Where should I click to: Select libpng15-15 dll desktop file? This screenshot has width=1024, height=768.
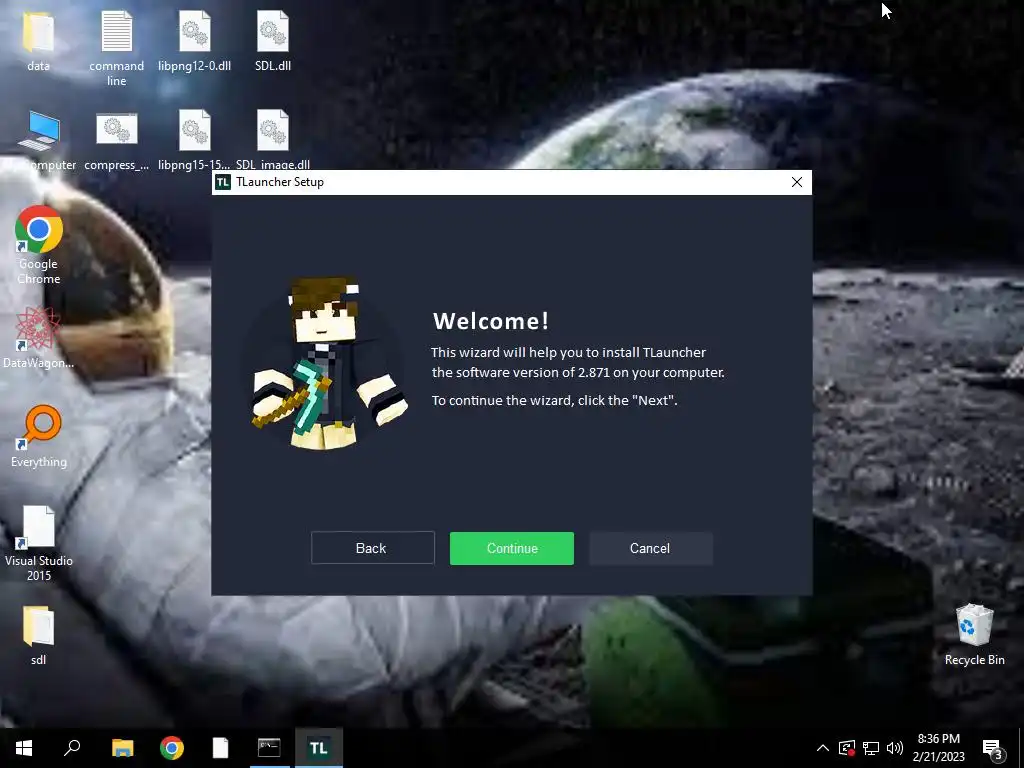tap(195, 140)
